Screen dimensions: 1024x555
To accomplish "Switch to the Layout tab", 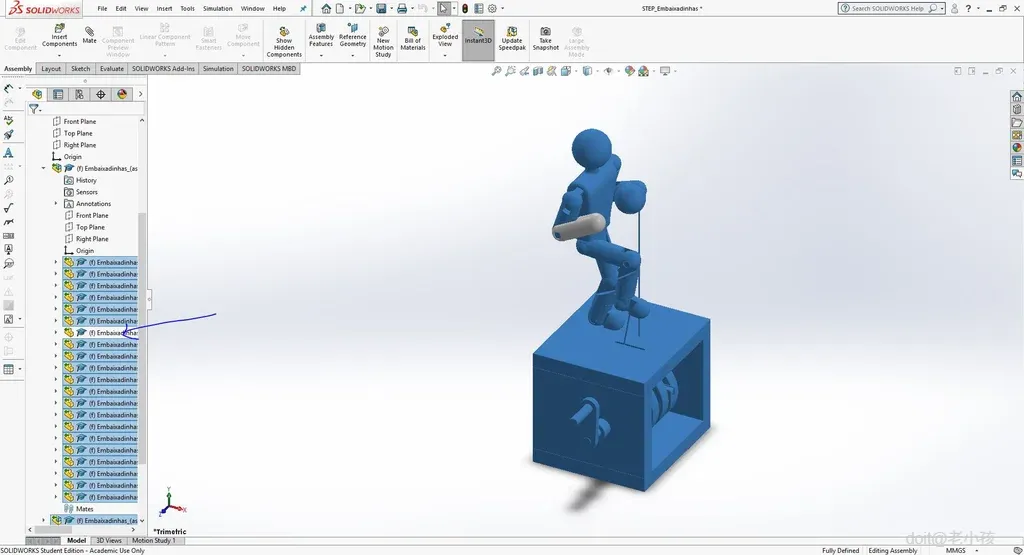I will tap(51, 69).
